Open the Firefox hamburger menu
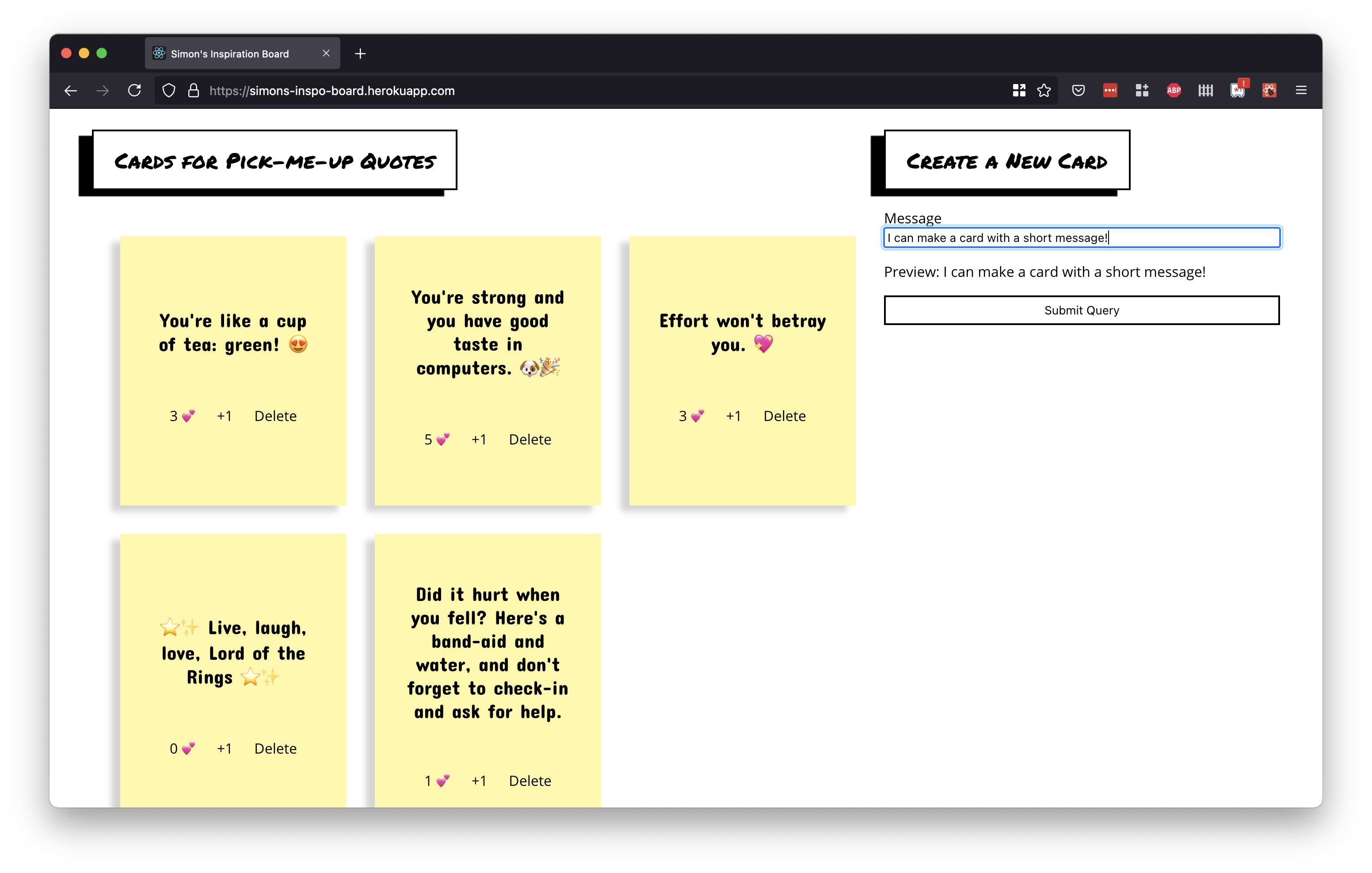Viewport: 1372px width, 873px height. pos(1301,90)
